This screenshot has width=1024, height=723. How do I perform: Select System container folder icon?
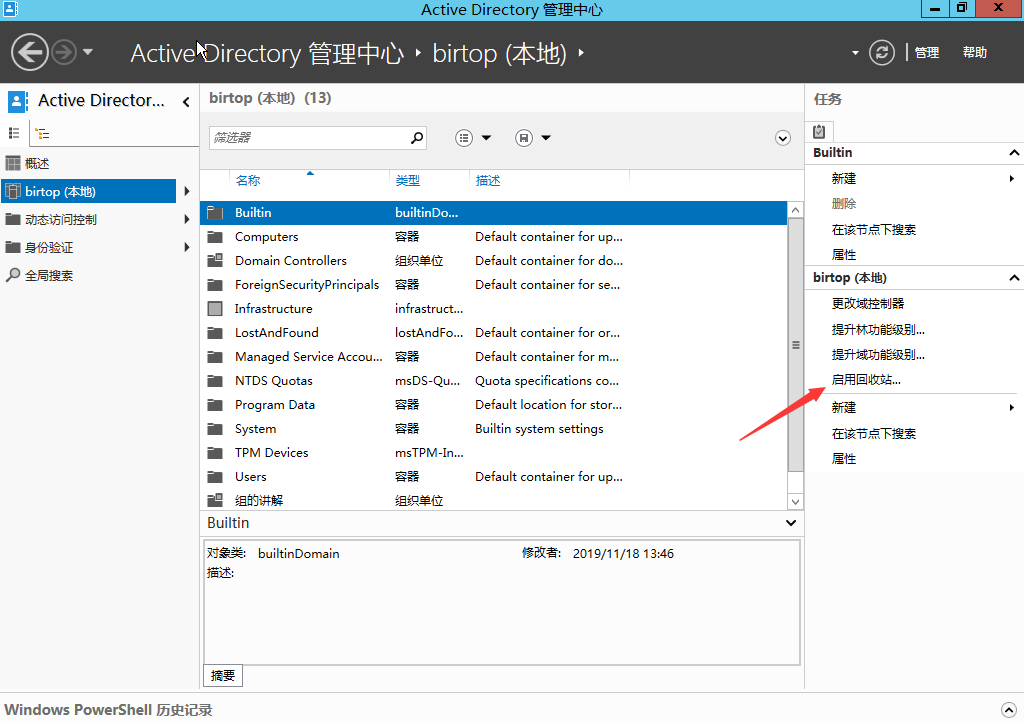point(215,429)
